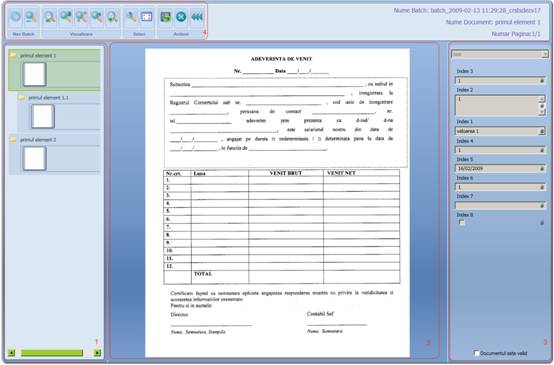Click the right green arrow below document tree
The height and width of the screenshot is (365, 554).
point(97,353)
